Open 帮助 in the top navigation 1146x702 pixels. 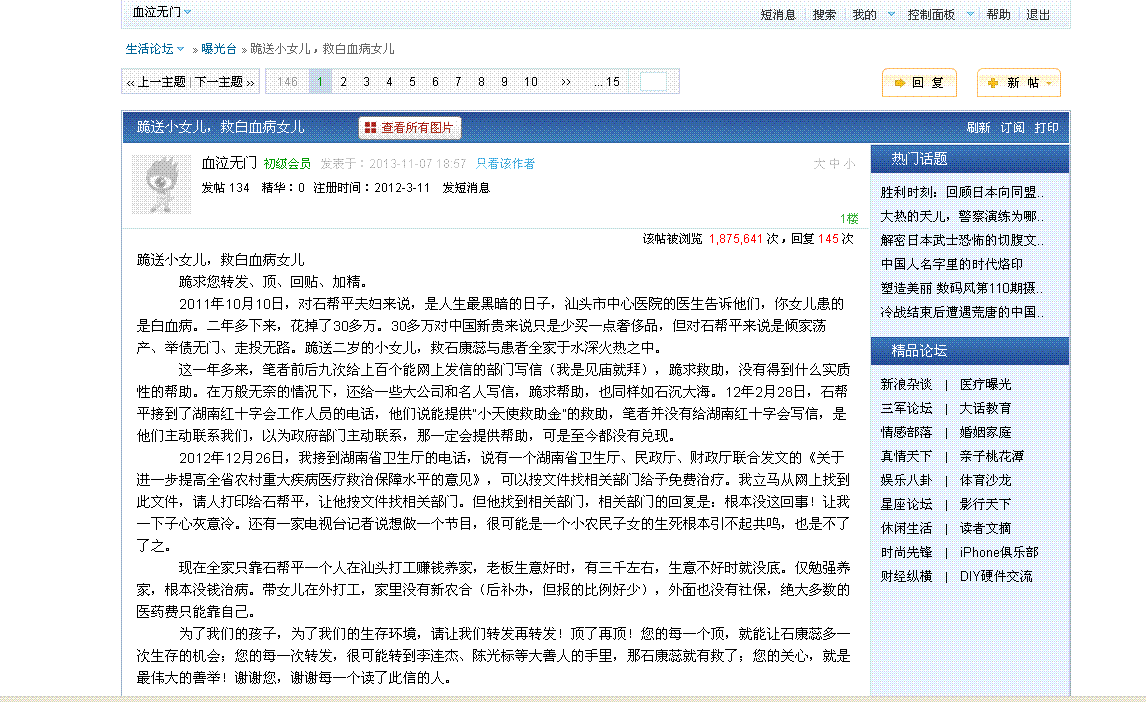coord(998,15)
